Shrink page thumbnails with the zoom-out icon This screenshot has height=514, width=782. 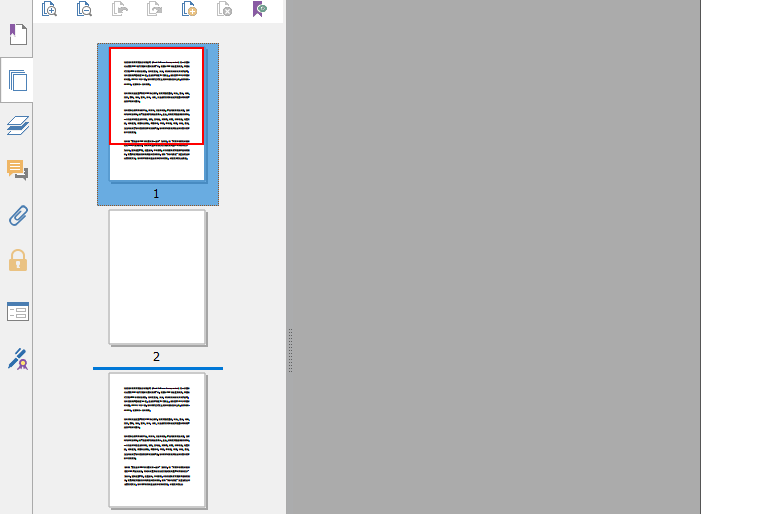point(84,9)
